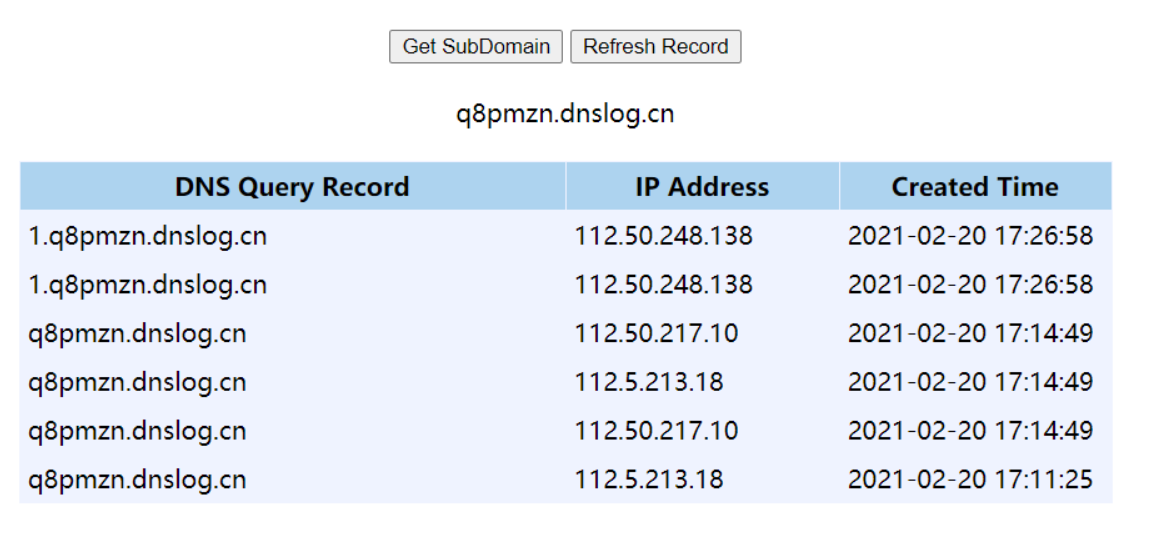This screenshot has width=1164, height=537.
Task: Select the timestamp beside 112.5.213.18 at 17:14:49
Action: [970, 383]
